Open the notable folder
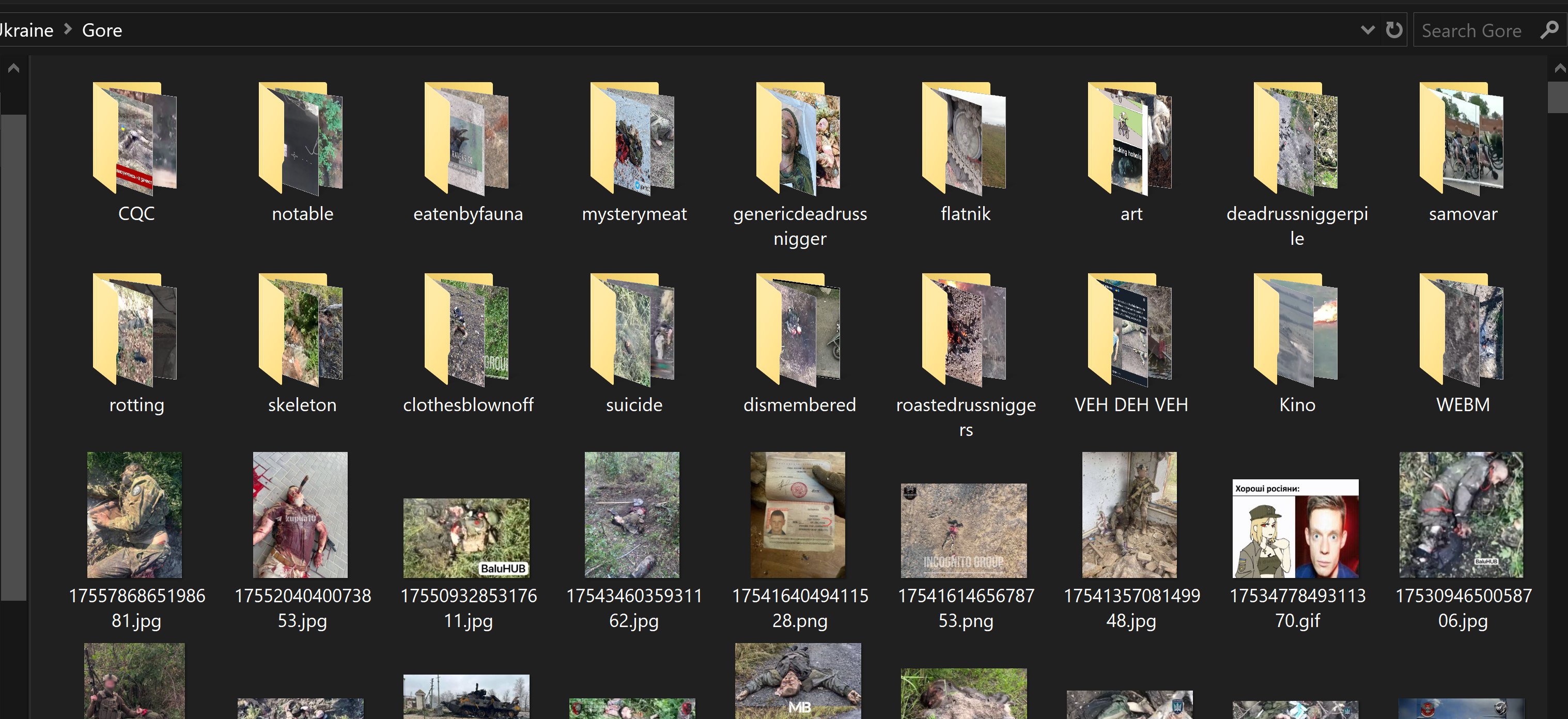This screenshot has height=719, width=1568. tap(302, 140)
